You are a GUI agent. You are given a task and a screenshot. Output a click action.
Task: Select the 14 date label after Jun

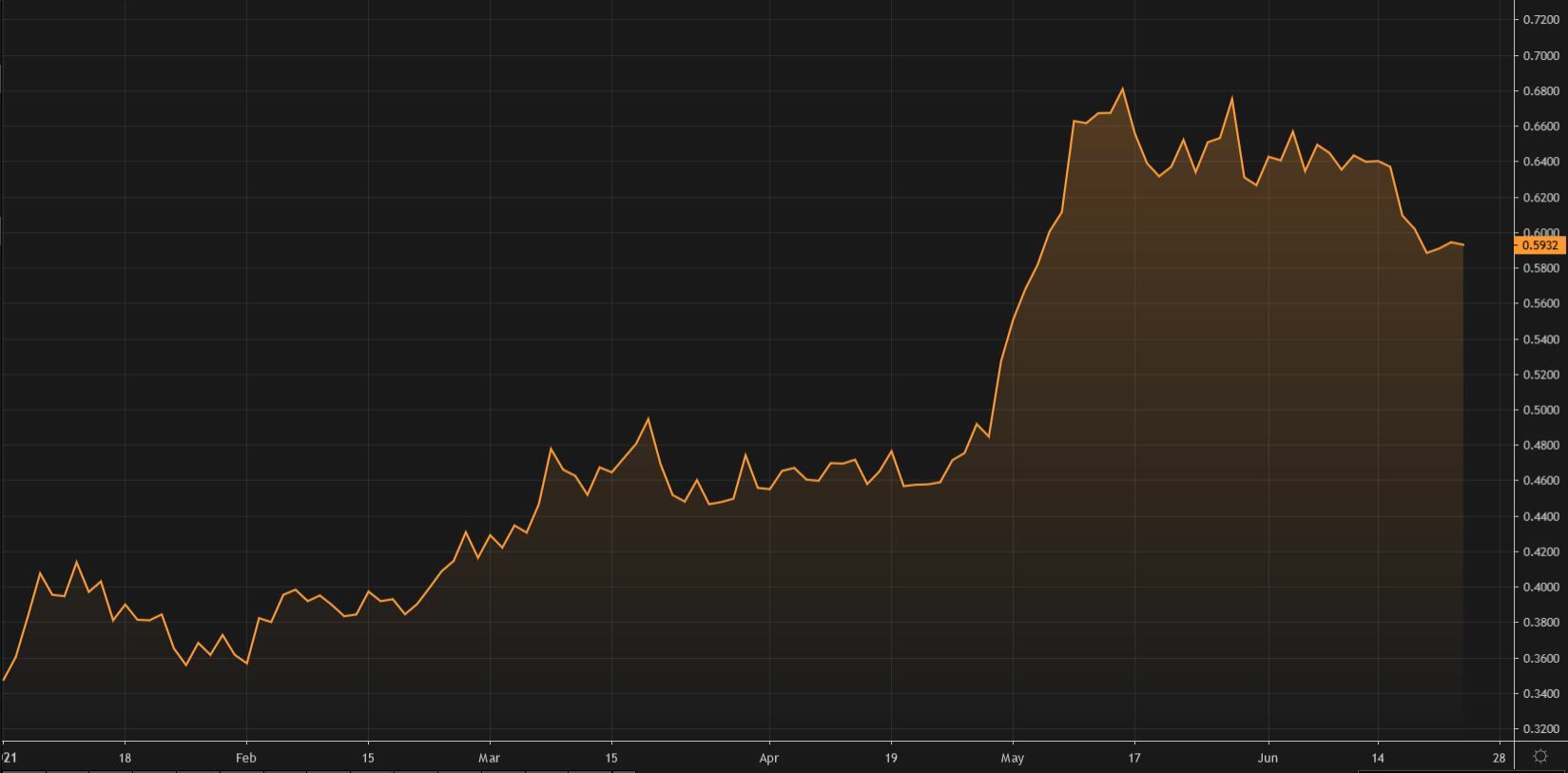click(x=1377, y=758)
